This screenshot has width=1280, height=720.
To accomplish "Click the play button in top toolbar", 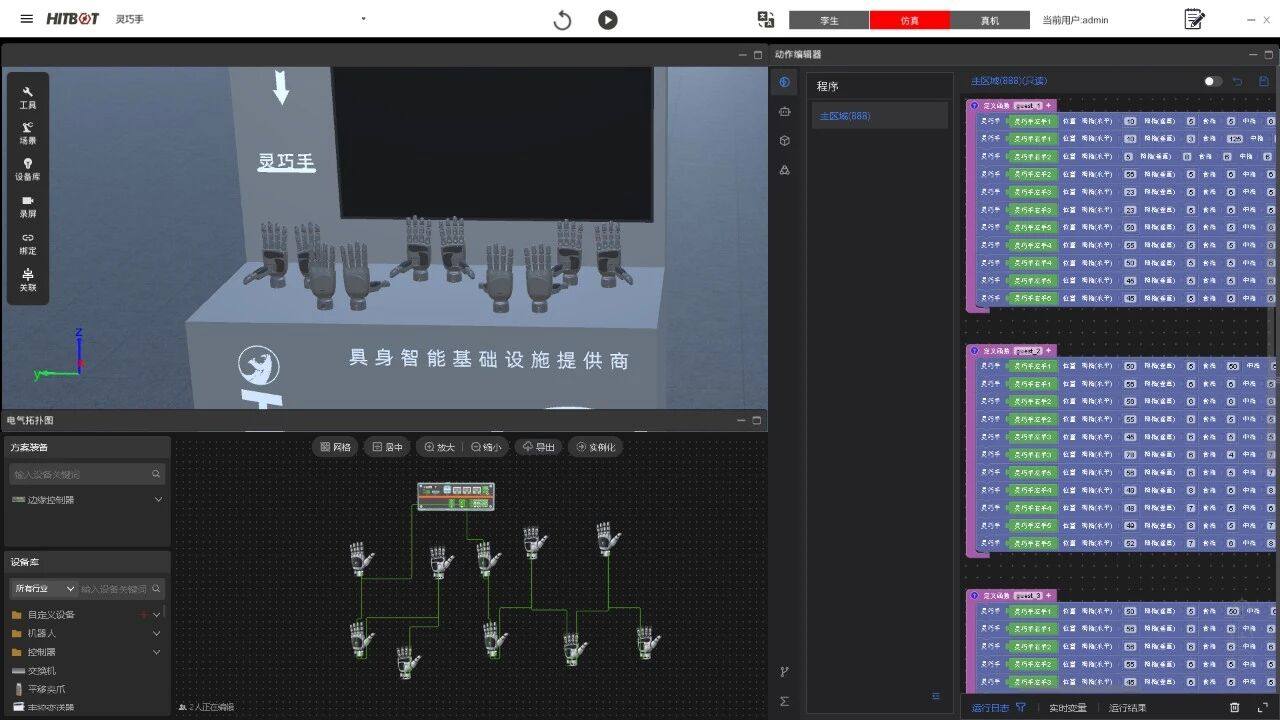I will coord(607,20).
